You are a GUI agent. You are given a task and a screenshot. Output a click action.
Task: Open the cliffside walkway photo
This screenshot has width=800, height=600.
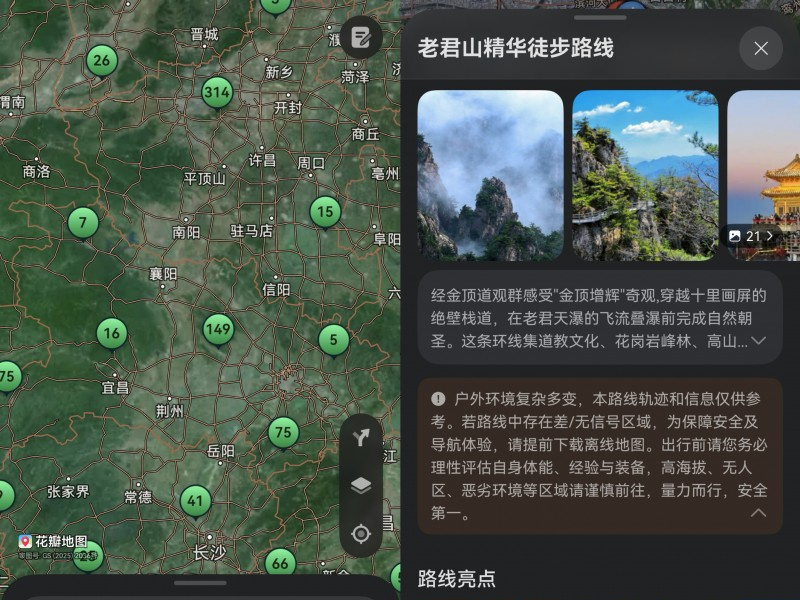(645, 175)
